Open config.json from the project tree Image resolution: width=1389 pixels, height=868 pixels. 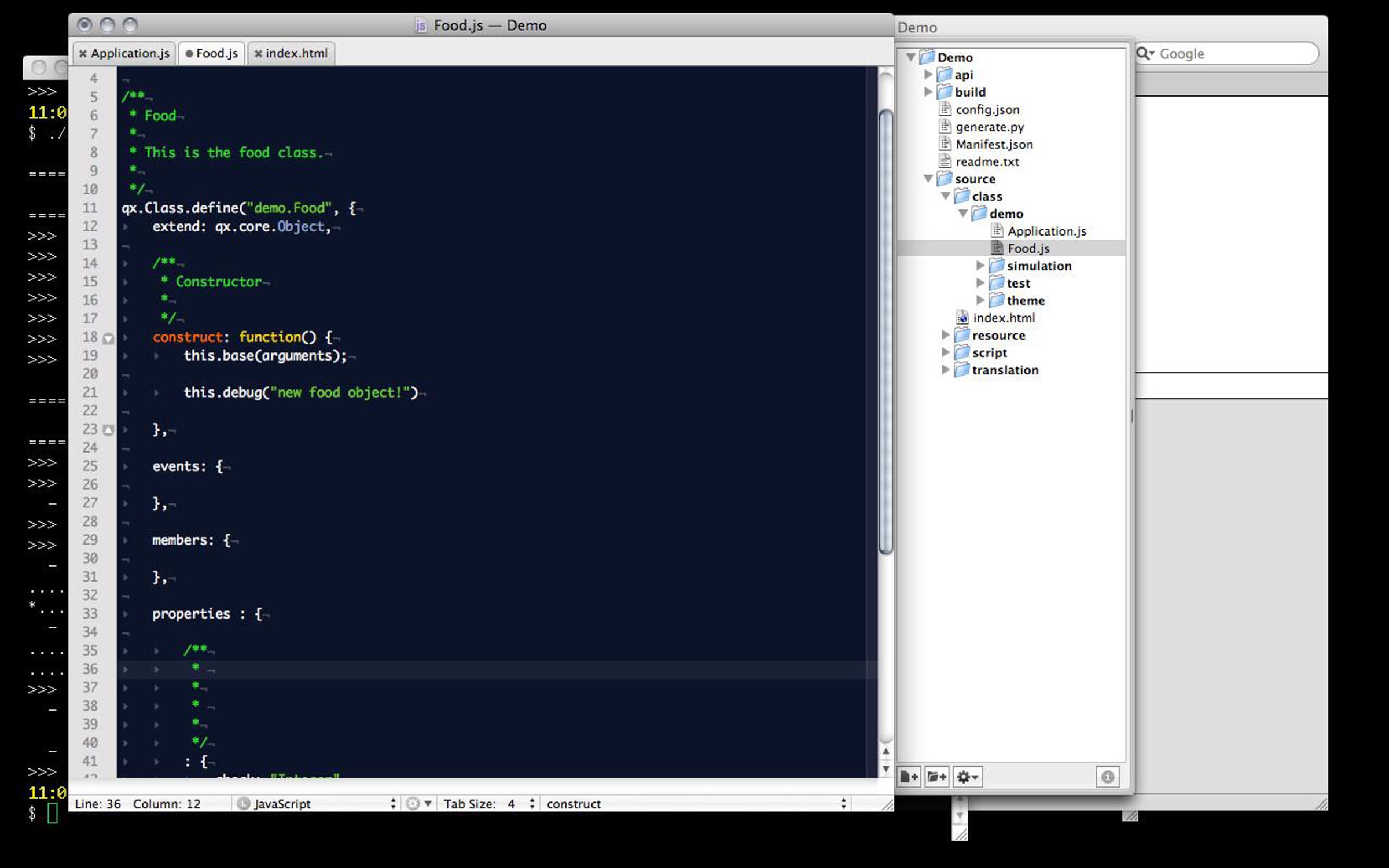pyautogui.click(x=987, y=109)
